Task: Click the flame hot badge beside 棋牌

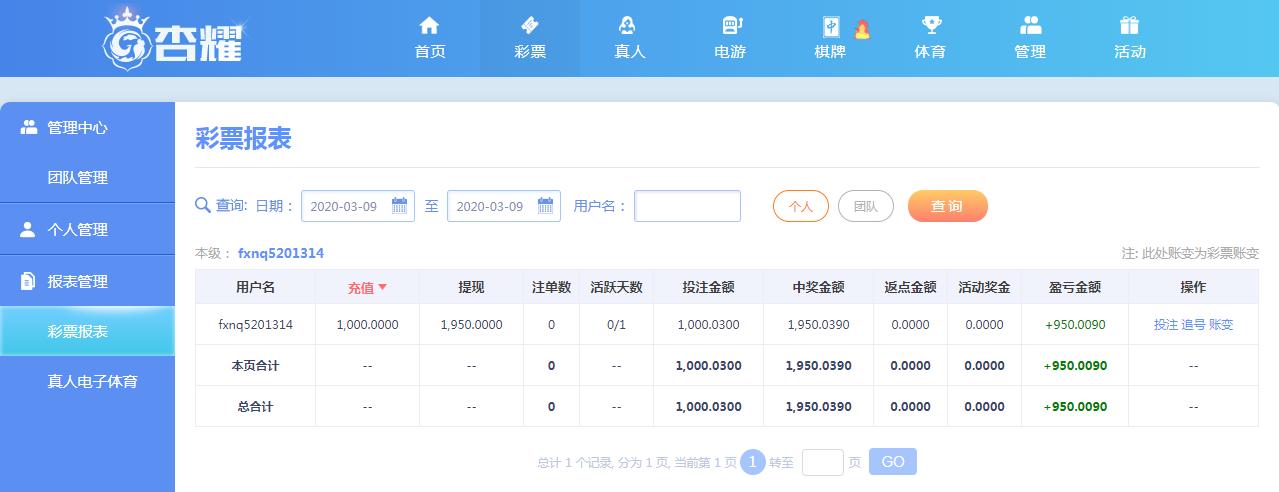Action: click(861, 29)
